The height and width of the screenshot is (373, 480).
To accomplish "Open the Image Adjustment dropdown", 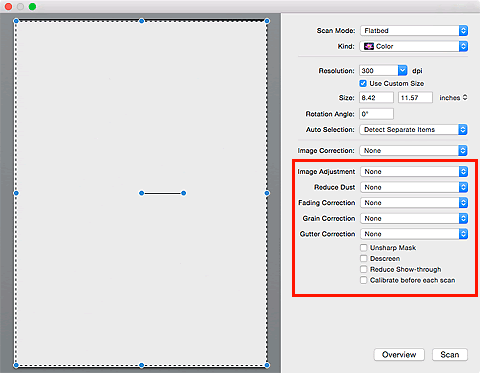I will 414,172.
